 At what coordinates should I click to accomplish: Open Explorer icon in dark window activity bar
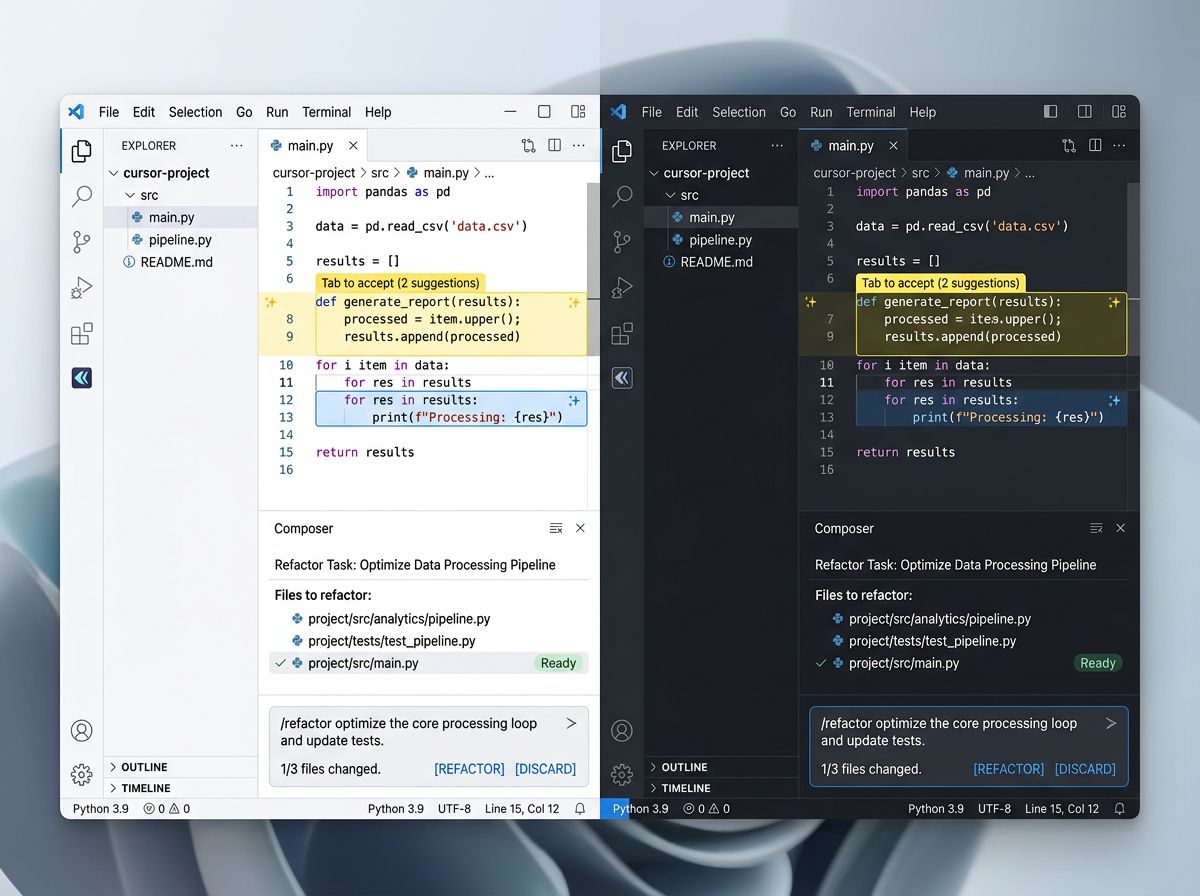click(x=622, y=151)
